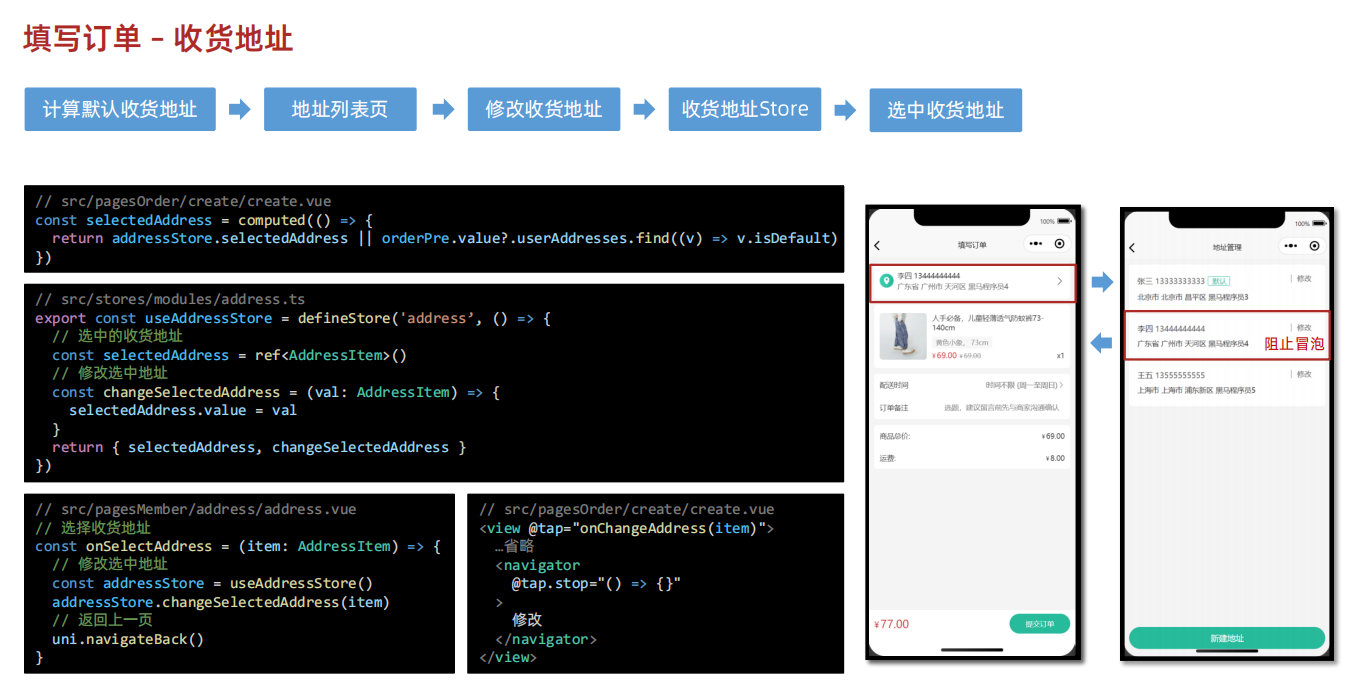Tap 修改 on the 李四 address row
Viewport: 1347px width, 681px height.
coord(1304,327)
